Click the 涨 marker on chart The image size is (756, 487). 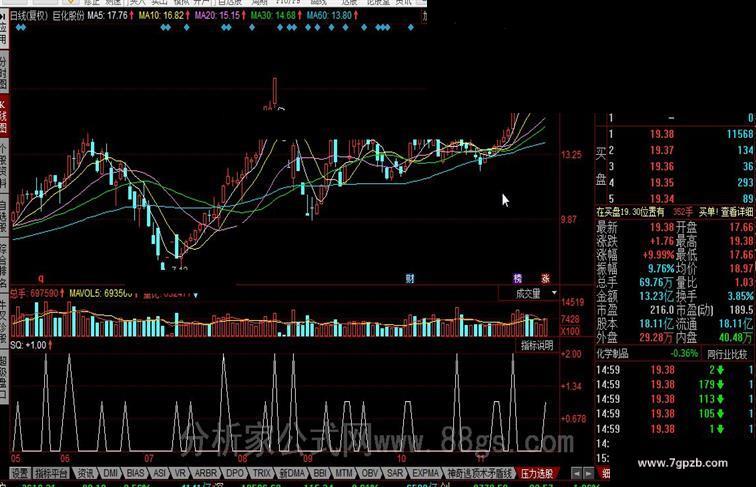tap(545, 278)
